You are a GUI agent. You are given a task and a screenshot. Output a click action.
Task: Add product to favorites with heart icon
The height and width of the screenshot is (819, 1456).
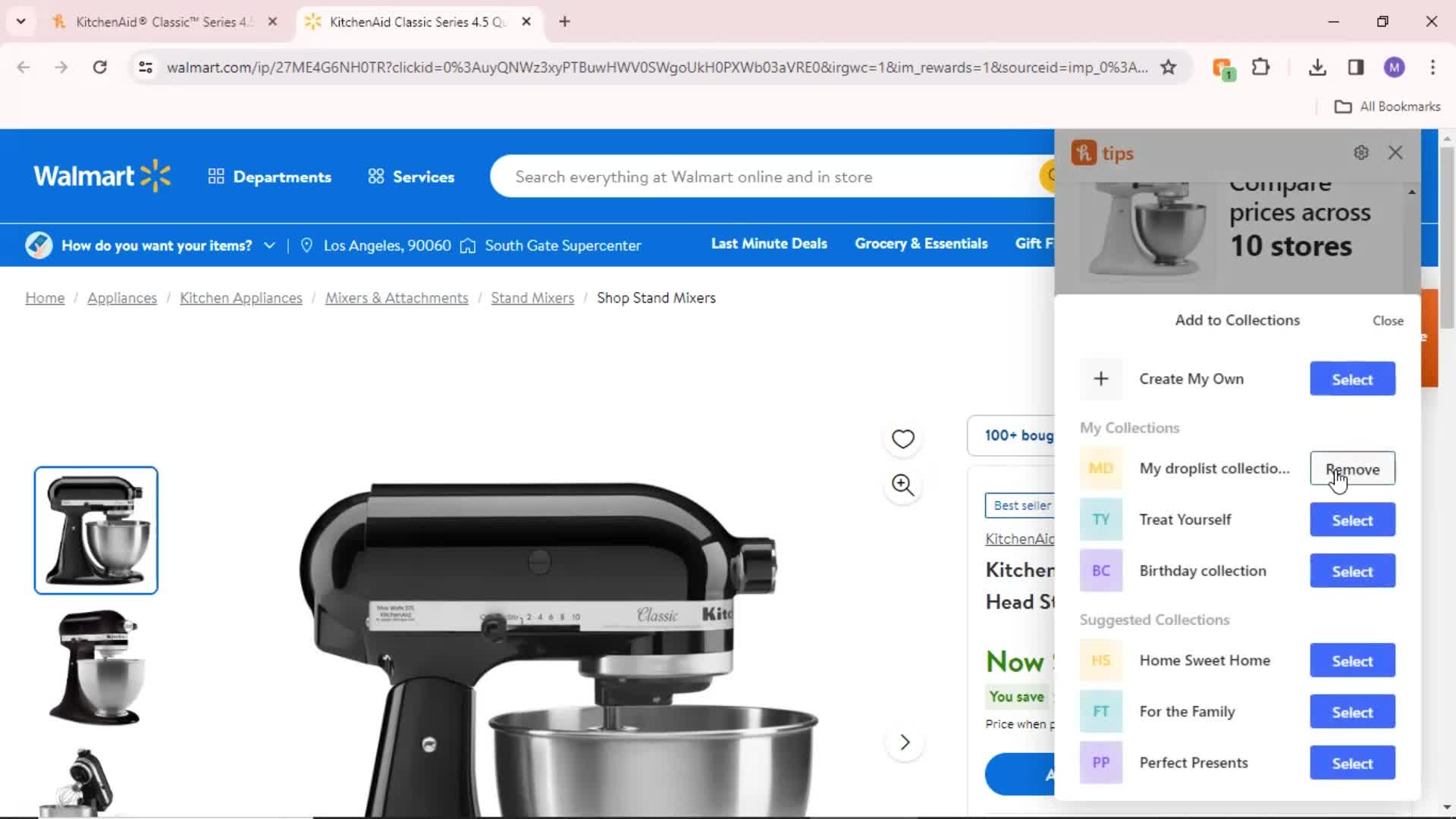[902, 439]
